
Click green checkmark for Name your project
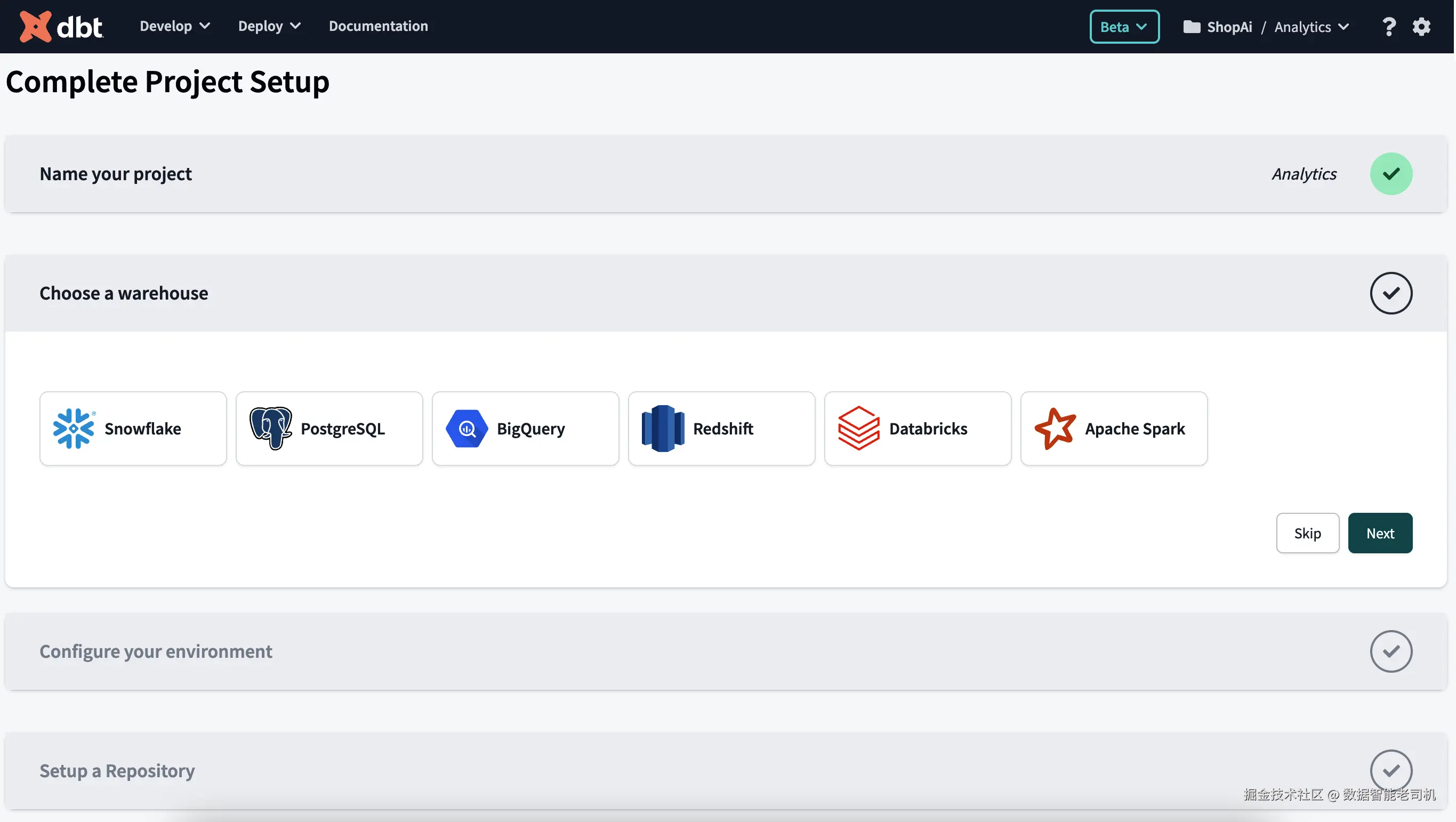click(1391, 174)
